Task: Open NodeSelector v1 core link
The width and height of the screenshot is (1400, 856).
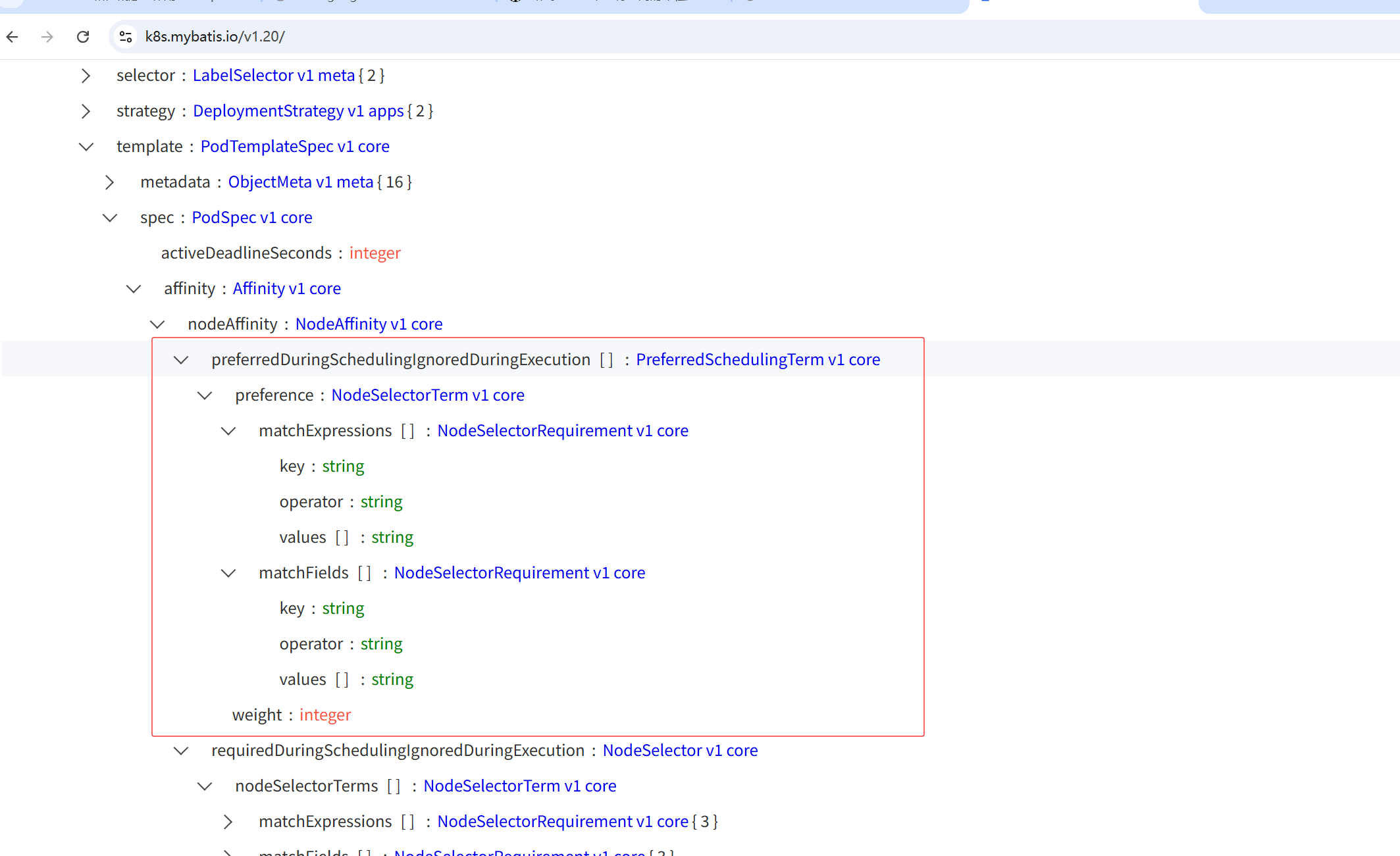Action: pos(680,751)
